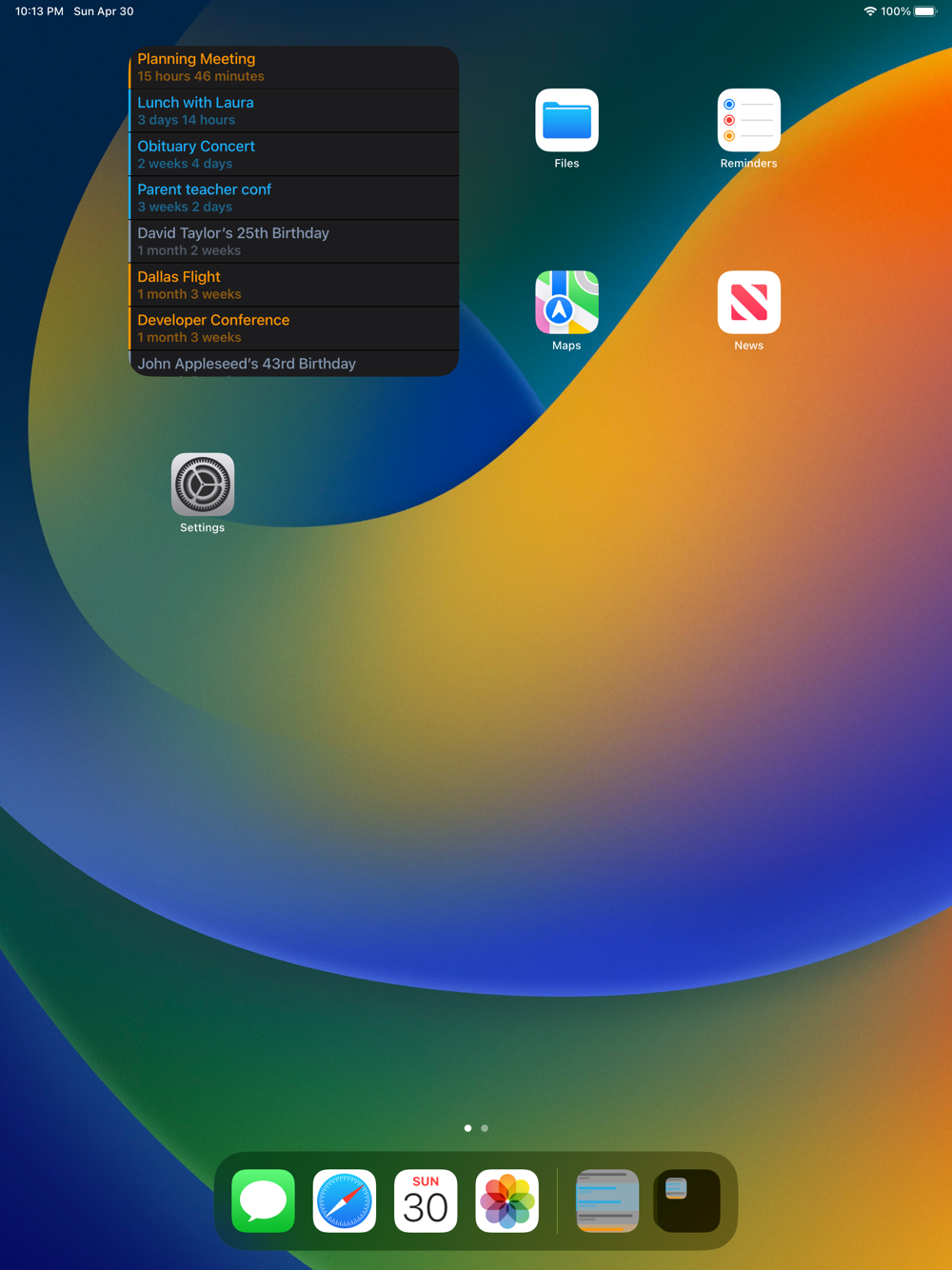Open the recent app with the light gray icon in the dock
The image size is (952, 1270).
point(607,1201)
